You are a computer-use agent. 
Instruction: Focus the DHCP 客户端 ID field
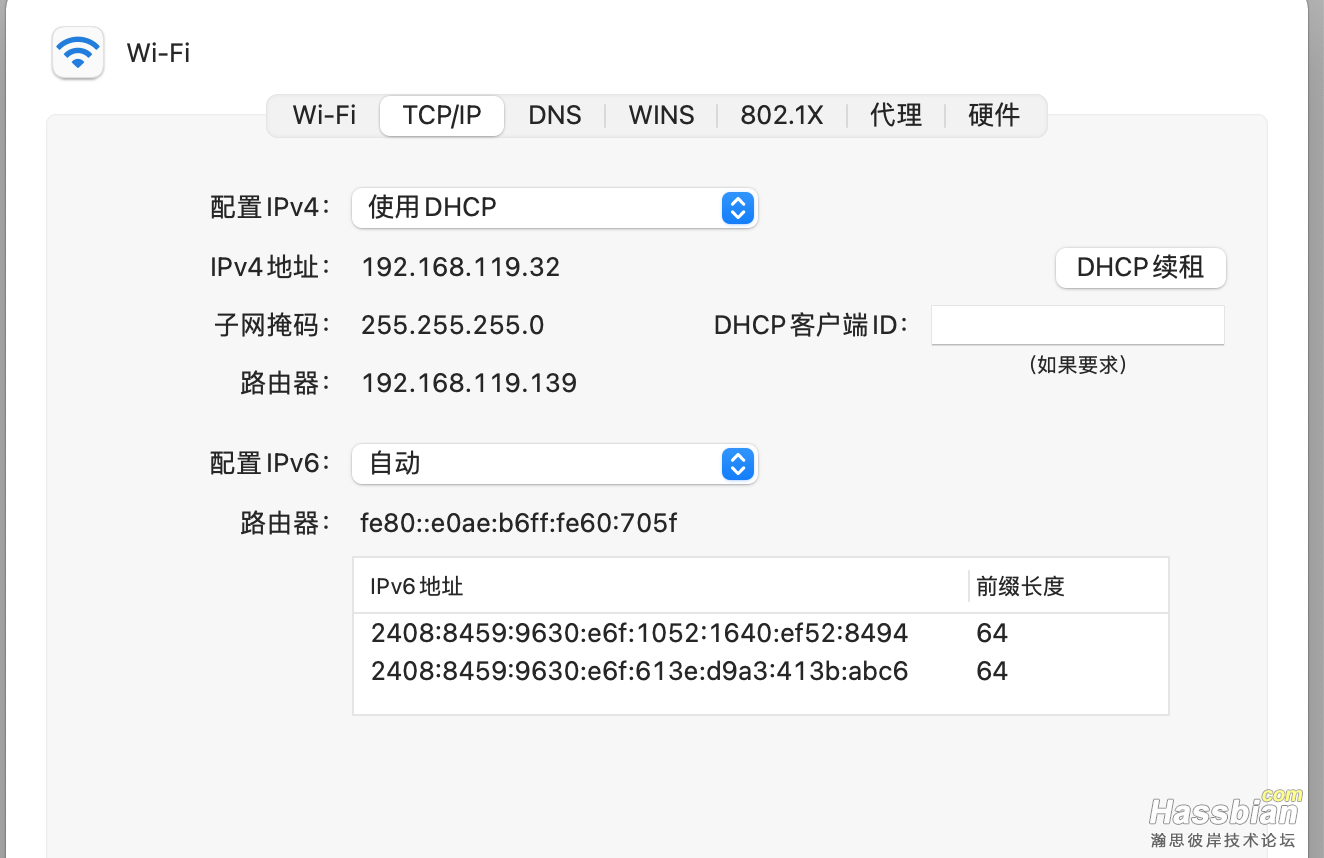1078,325
